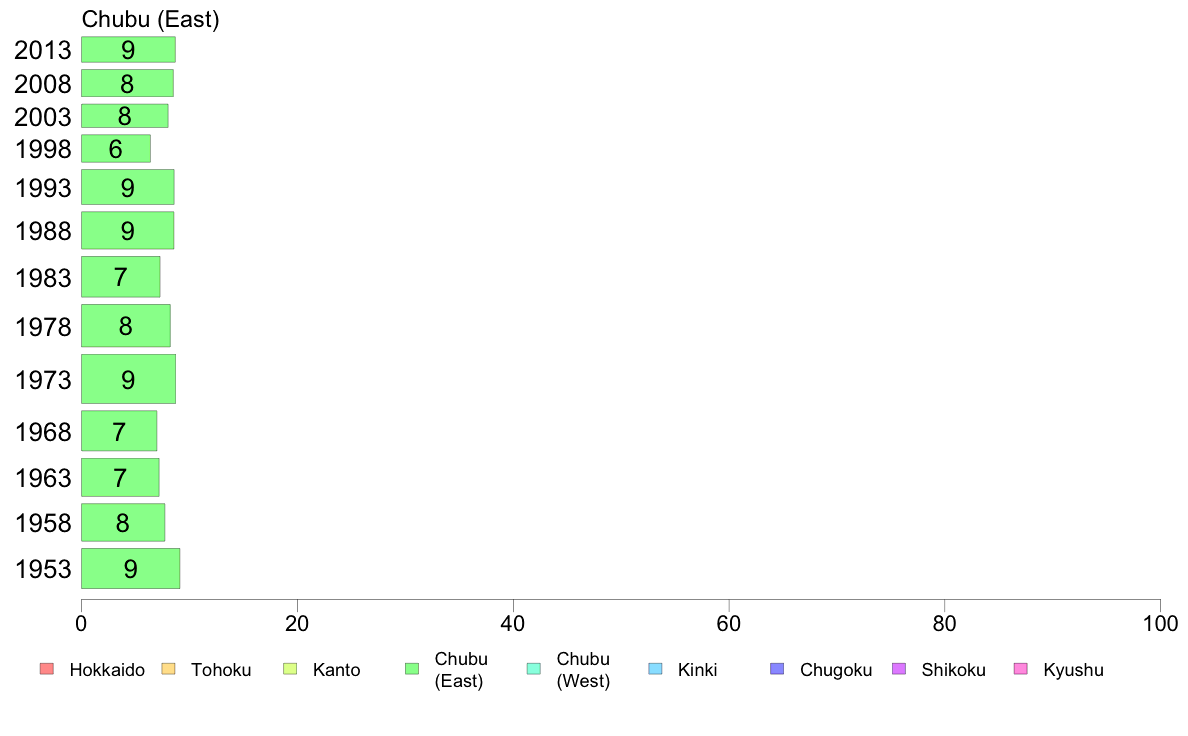Select the 1983 bar showing 7

120,277
